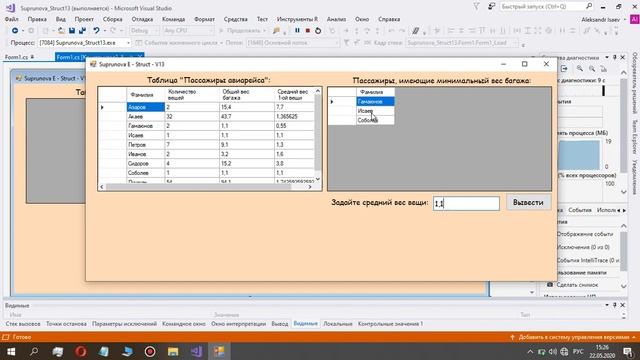Click the Вывести button
Viewport: 640px width, 360px height.
coord(528,202)
